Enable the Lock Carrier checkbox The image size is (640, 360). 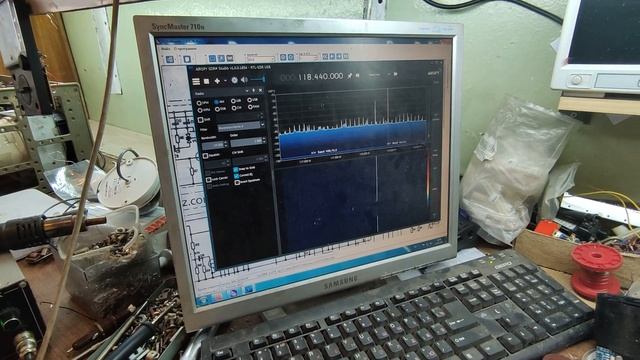209,180
